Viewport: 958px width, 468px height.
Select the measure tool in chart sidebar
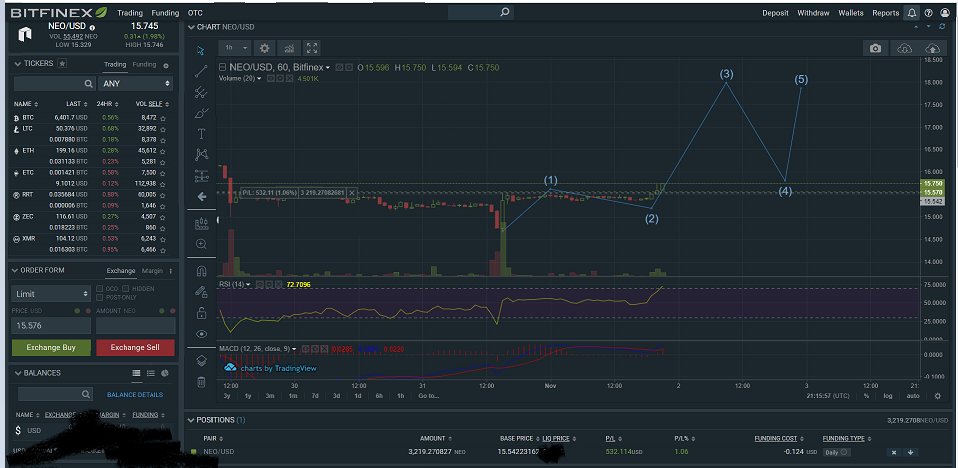coord(201,224)
